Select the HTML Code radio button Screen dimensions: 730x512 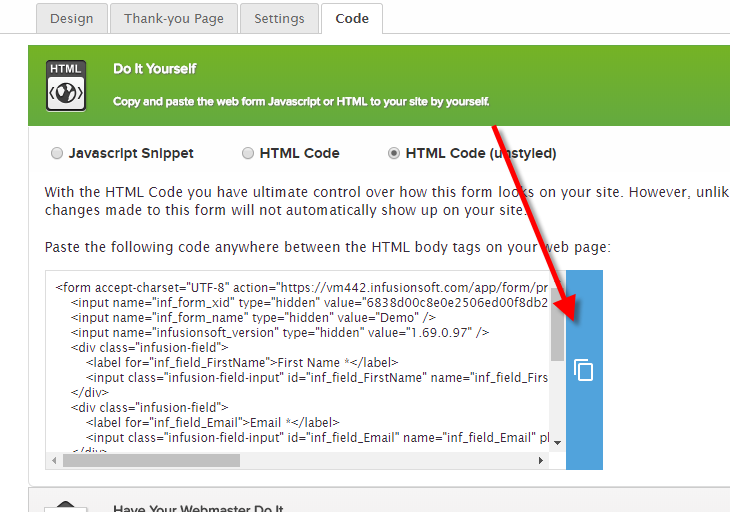248,153
